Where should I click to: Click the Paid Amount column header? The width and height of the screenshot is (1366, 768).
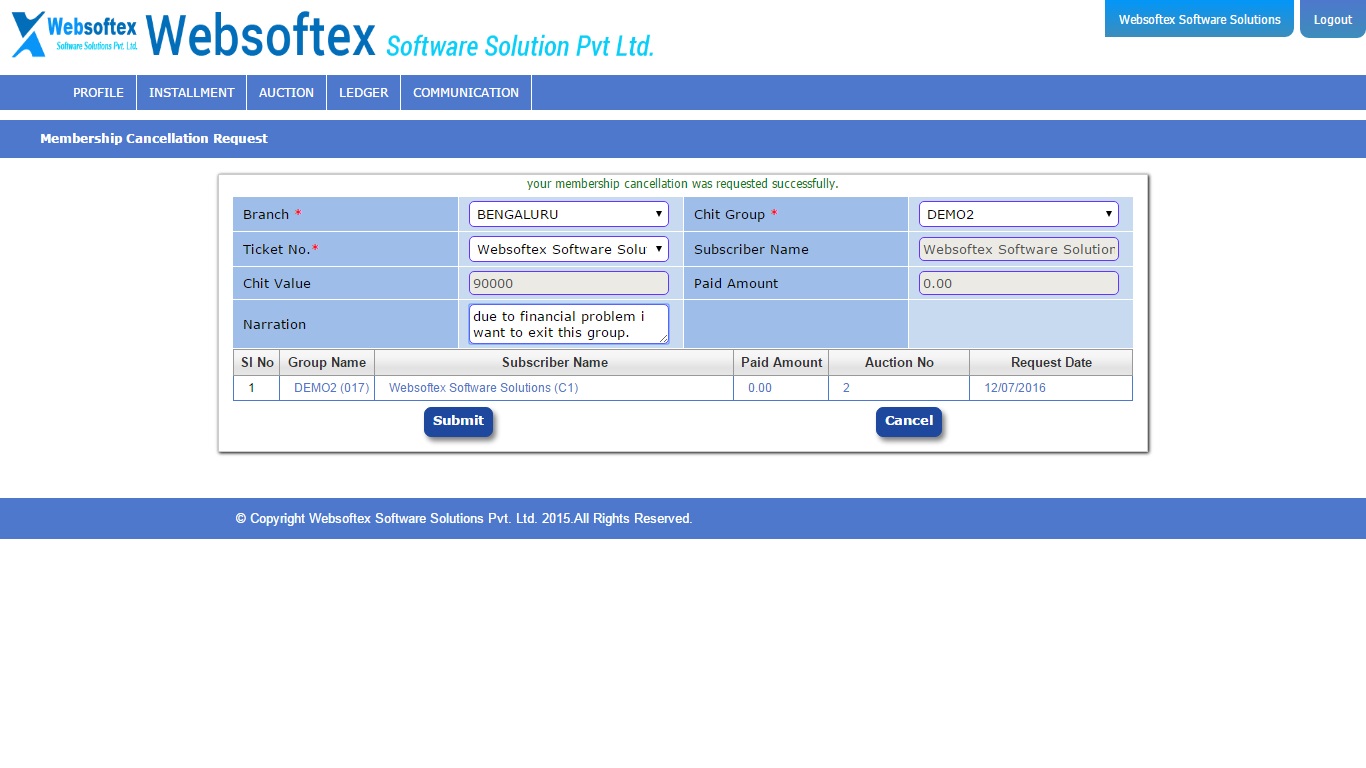coord(781,362)
